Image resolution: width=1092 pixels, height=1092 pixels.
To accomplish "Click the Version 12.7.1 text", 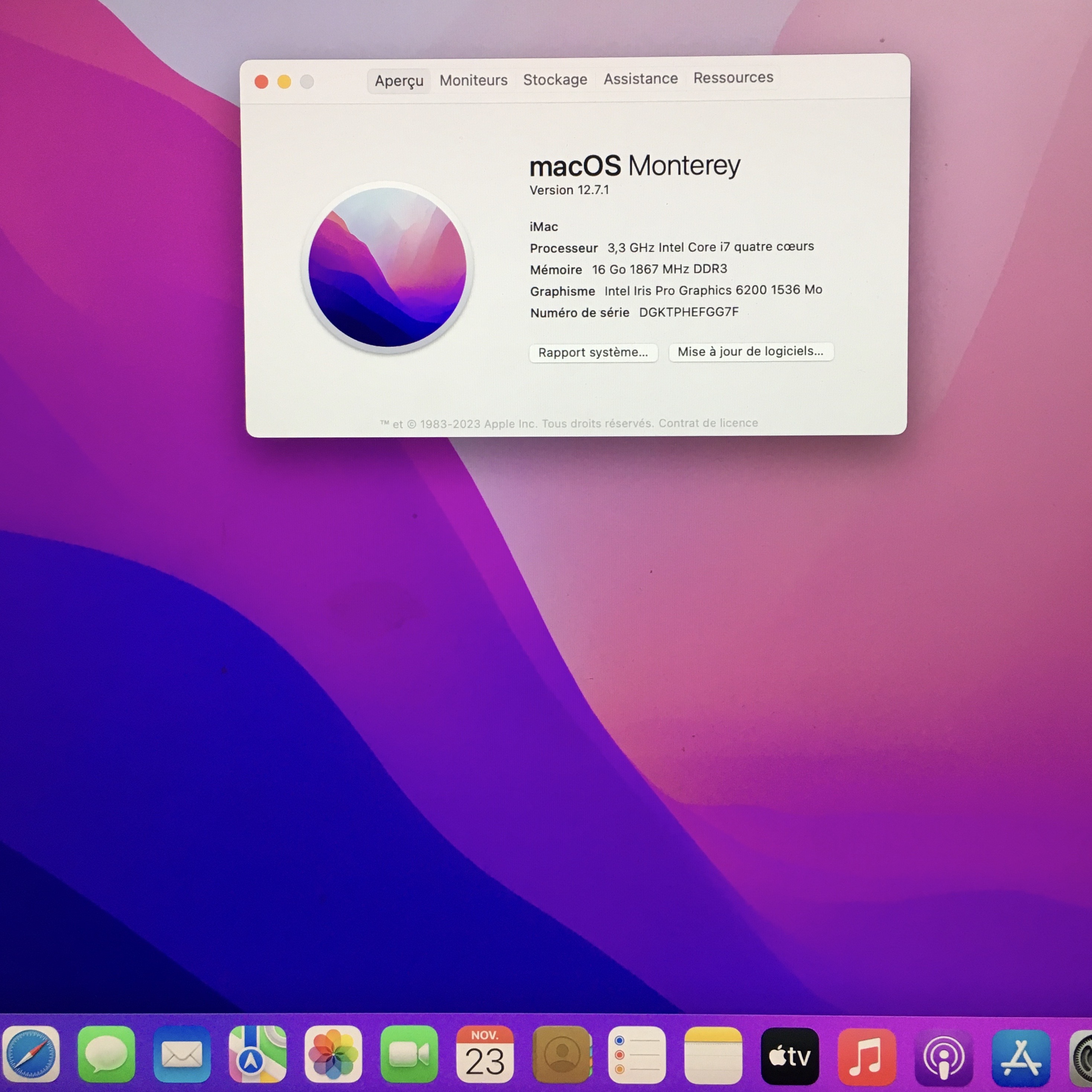I will pyautogui.click(x=569, y=190).
